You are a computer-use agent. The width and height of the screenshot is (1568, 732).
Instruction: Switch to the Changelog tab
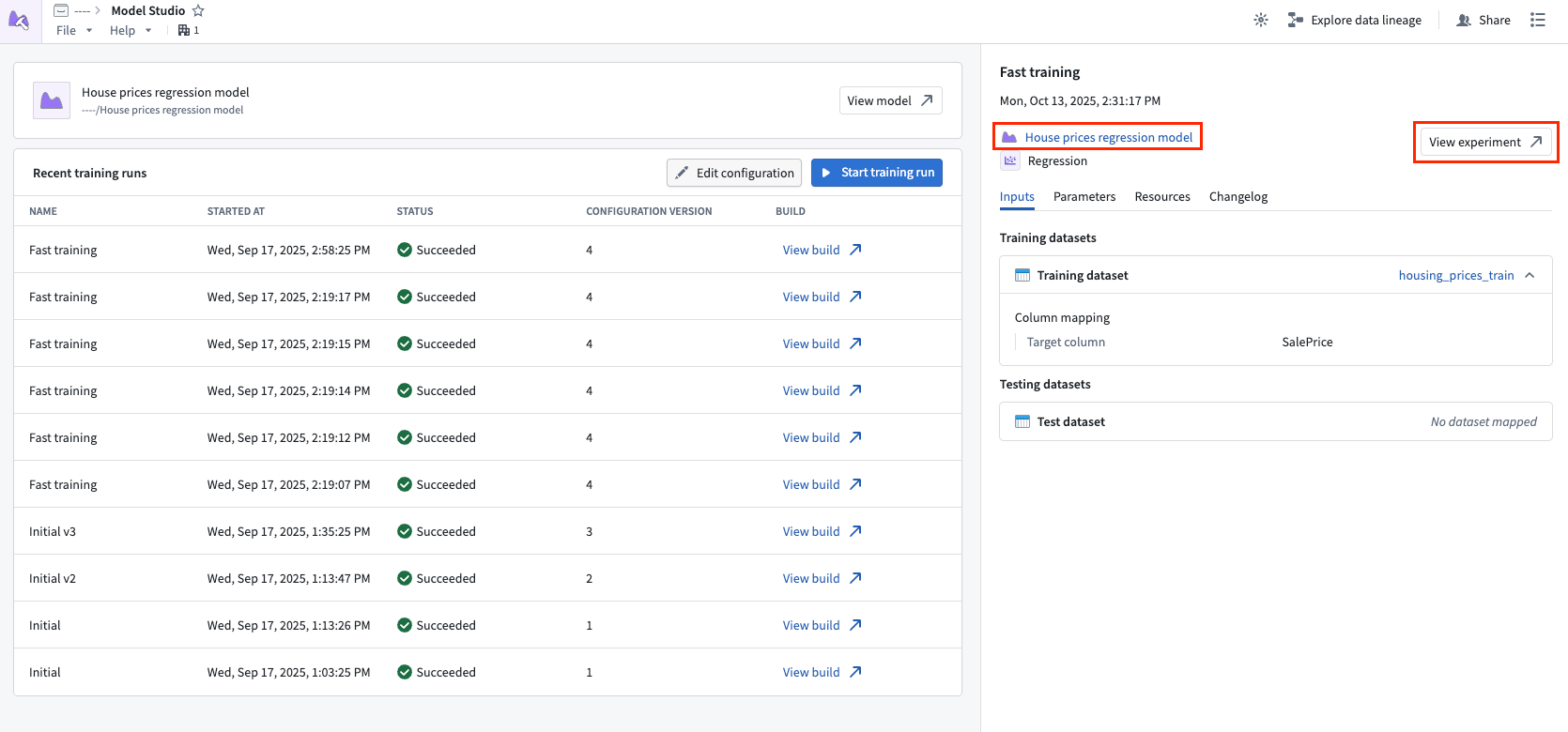1238,196
